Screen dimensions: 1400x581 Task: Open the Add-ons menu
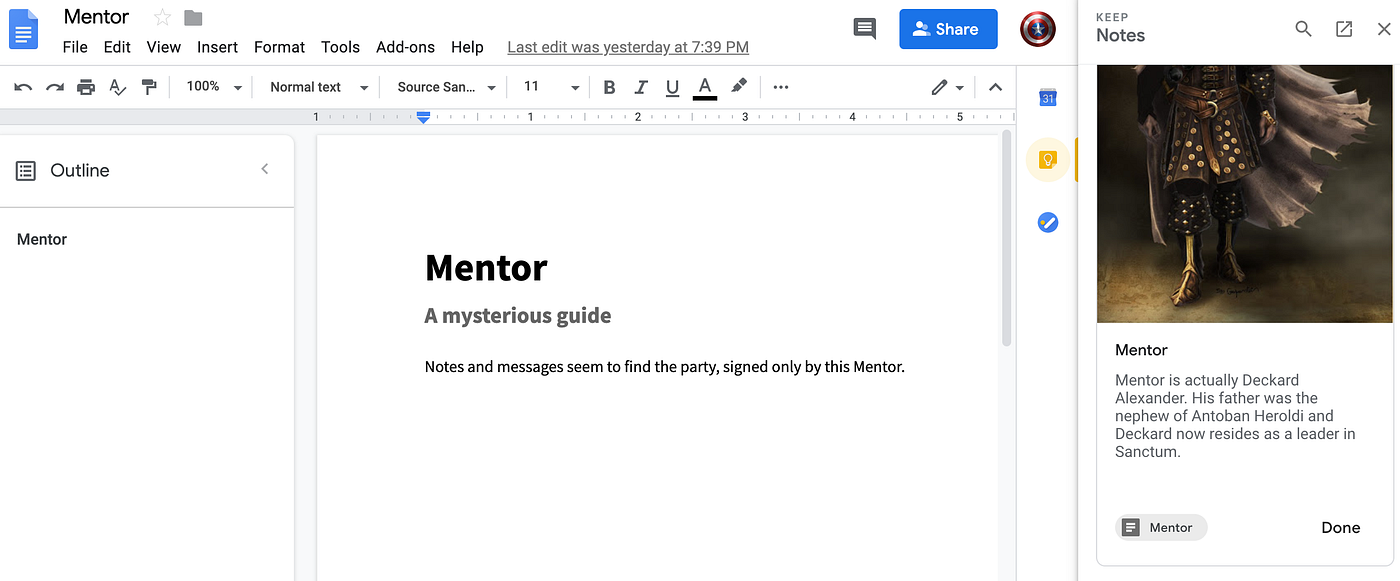[x=405, y=47]
